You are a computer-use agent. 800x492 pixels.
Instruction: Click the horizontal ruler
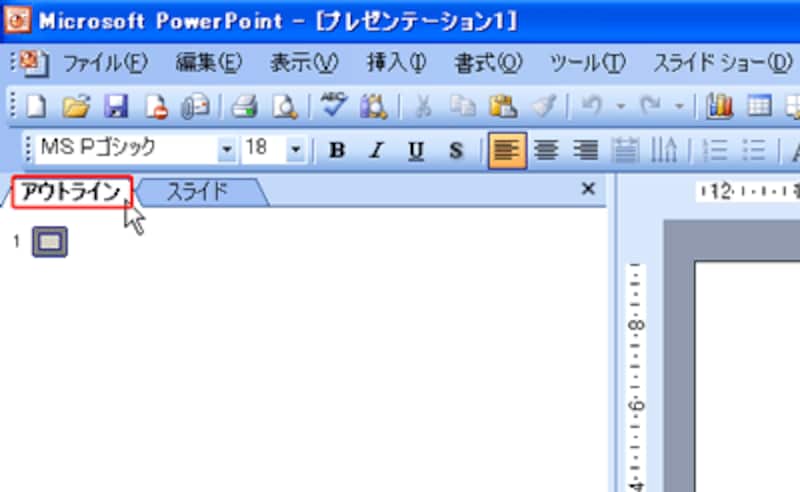(x=748, y=191)
